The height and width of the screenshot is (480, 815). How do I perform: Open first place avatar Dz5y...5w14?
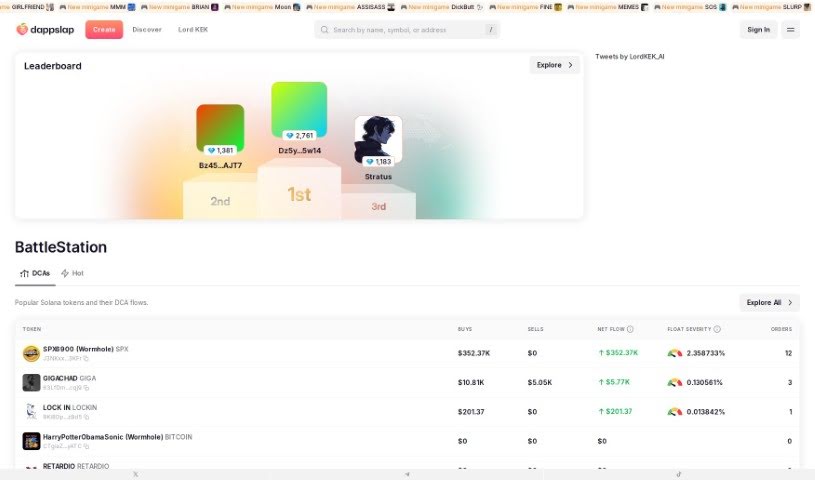(299, 110)
